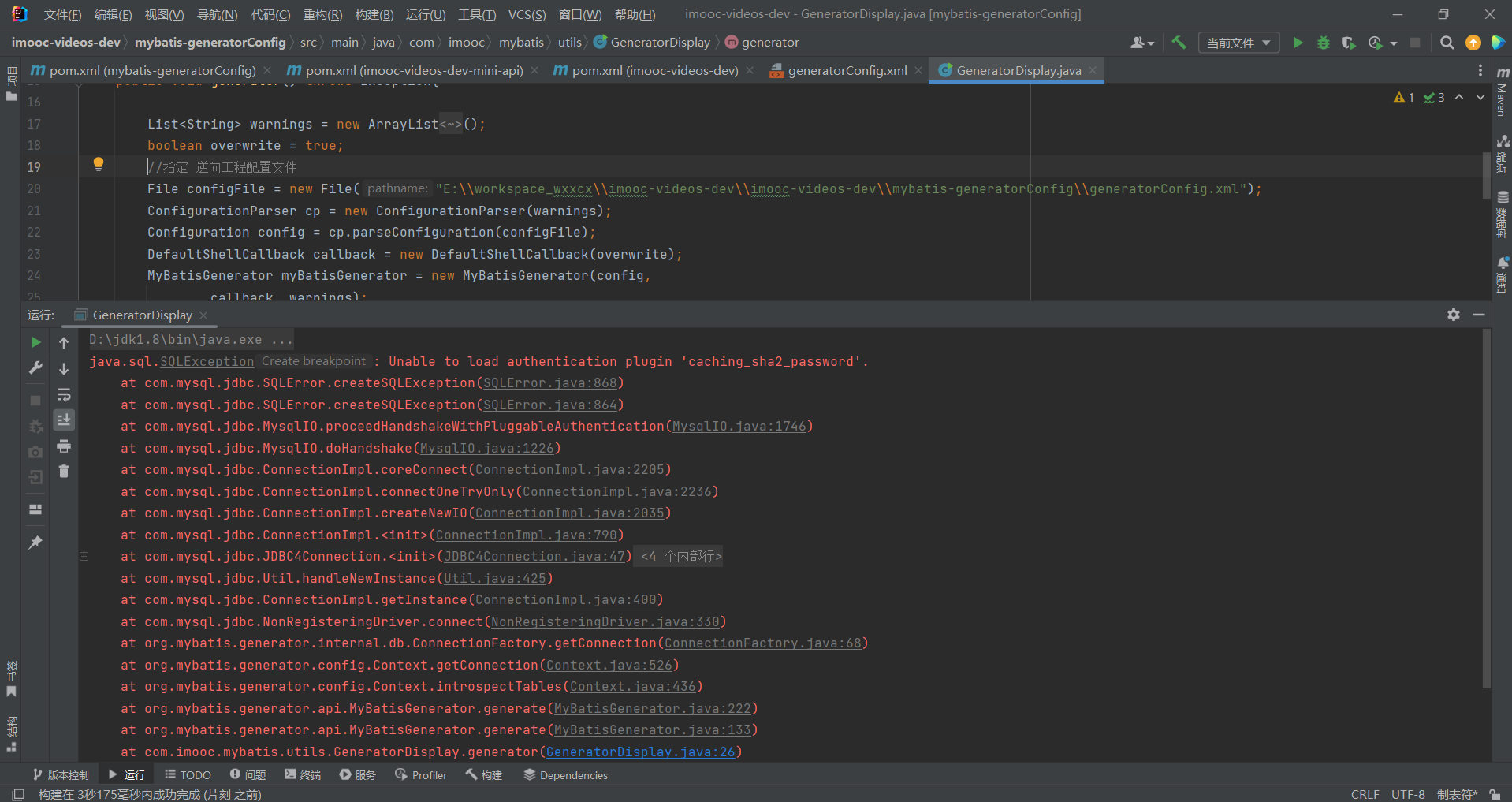Click Create breakpoint hint

pyautogui.click(x=314, y=361)
